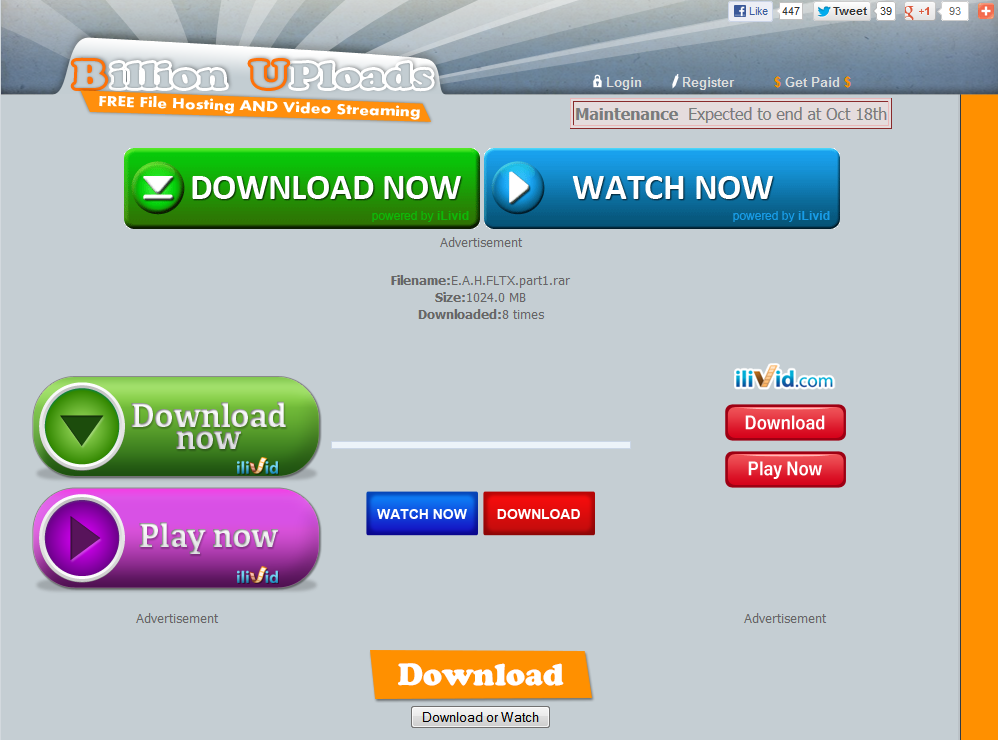Click the orange Download banner at bottom
998x740 pixels.
(x=480, y=675)
